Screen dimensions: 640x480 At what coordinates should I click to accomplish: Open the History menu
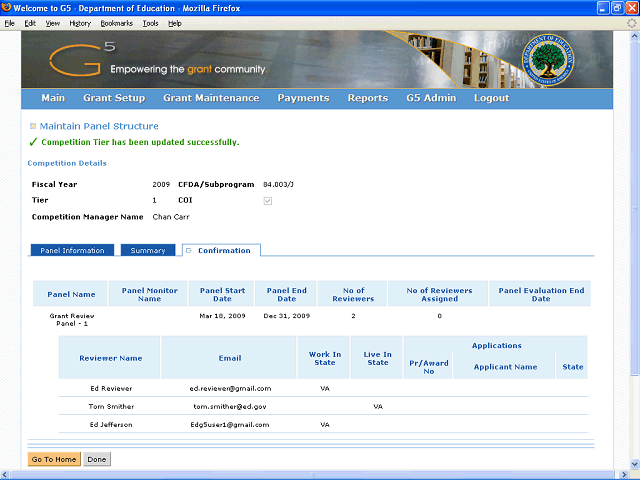pos(80,22)
